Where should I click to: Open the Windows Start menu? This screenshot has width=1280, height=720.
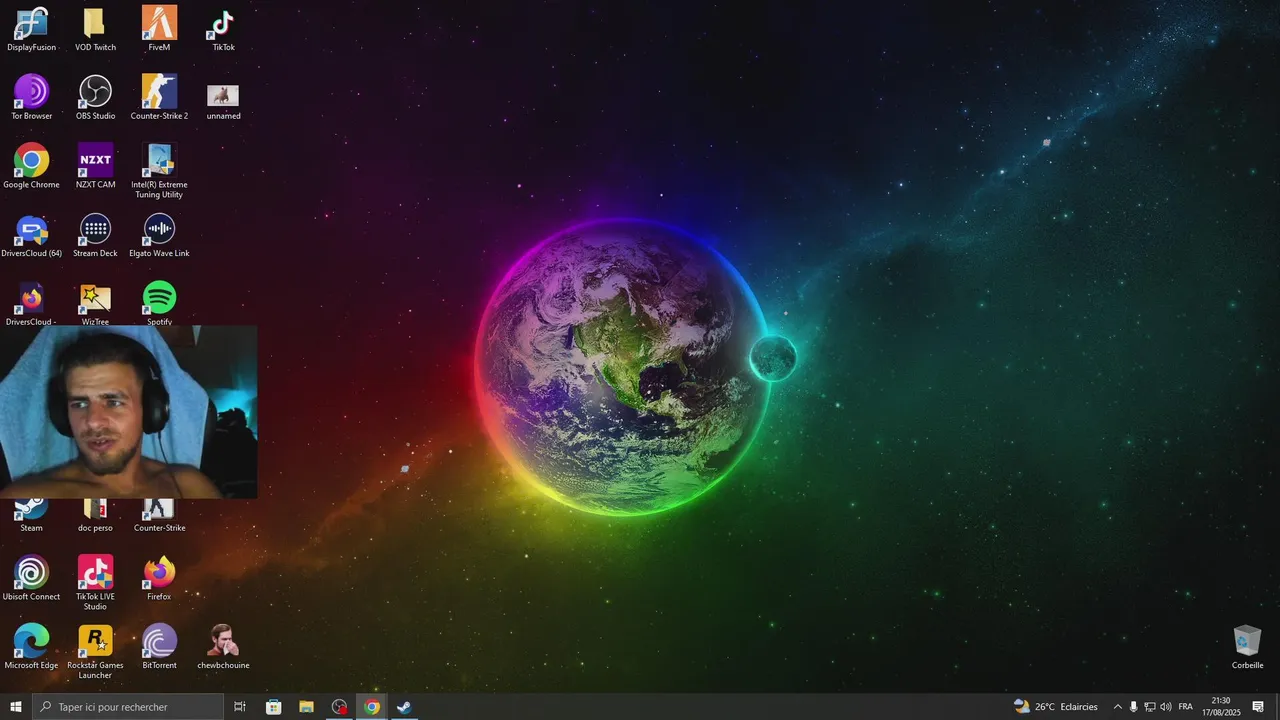click(x=15, y=707)
